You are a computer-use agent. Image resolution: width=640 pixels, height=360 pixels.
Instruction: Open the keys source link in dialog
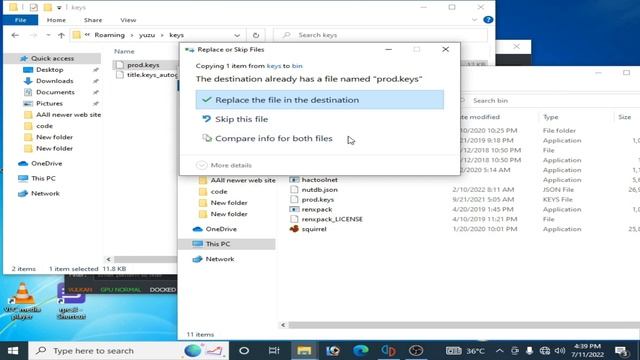click(x=273, y=66)
